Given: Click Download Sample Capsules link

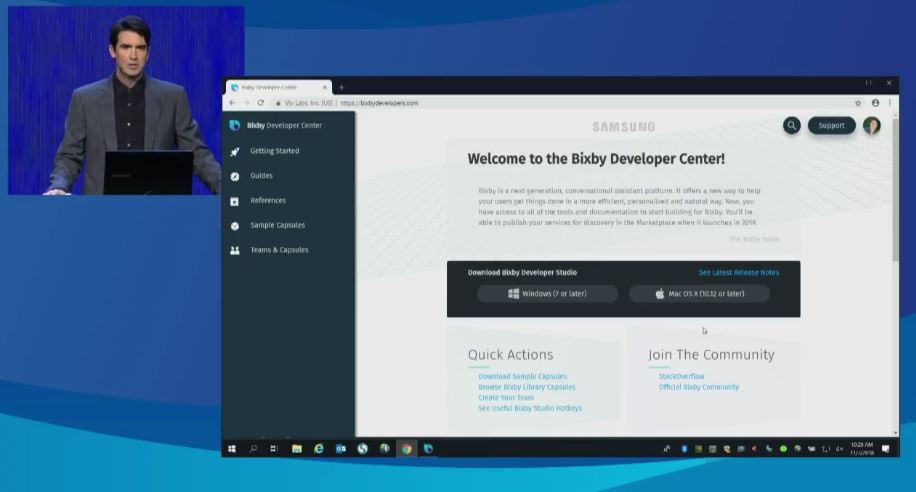Looking at the screenshot, I should coord(522,376).
